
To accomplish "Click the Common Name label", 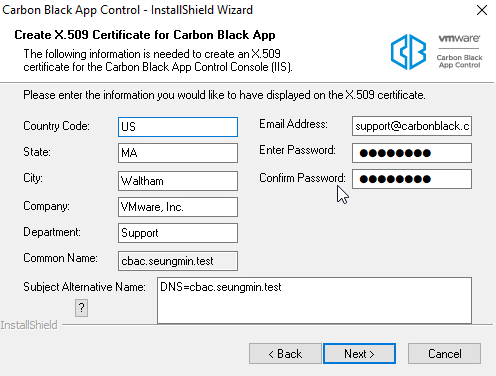I will pyautogui.click(x=60, y=258).
